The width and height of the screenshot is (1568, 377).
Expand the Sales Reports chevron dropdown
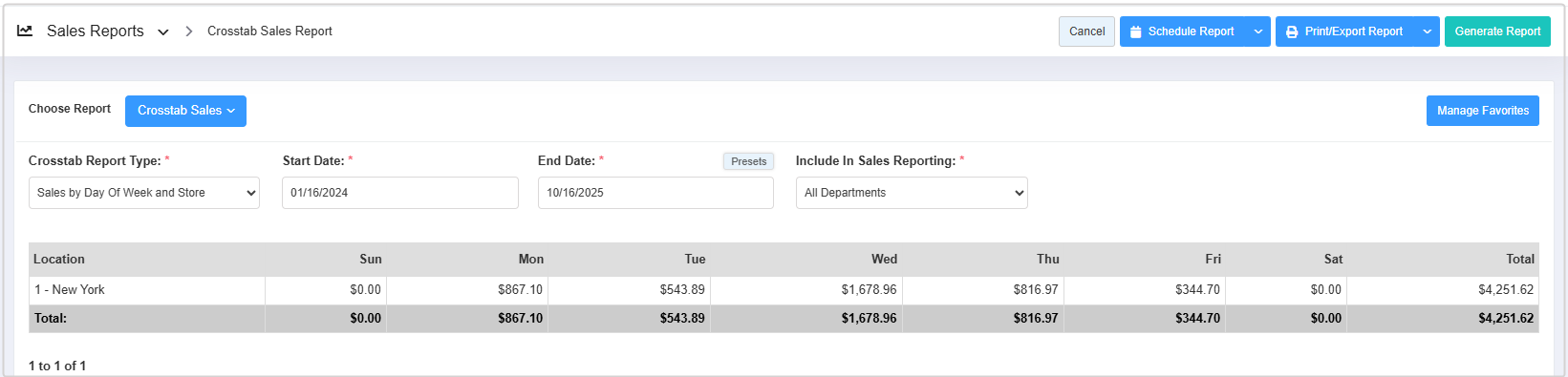click(163, 31)
